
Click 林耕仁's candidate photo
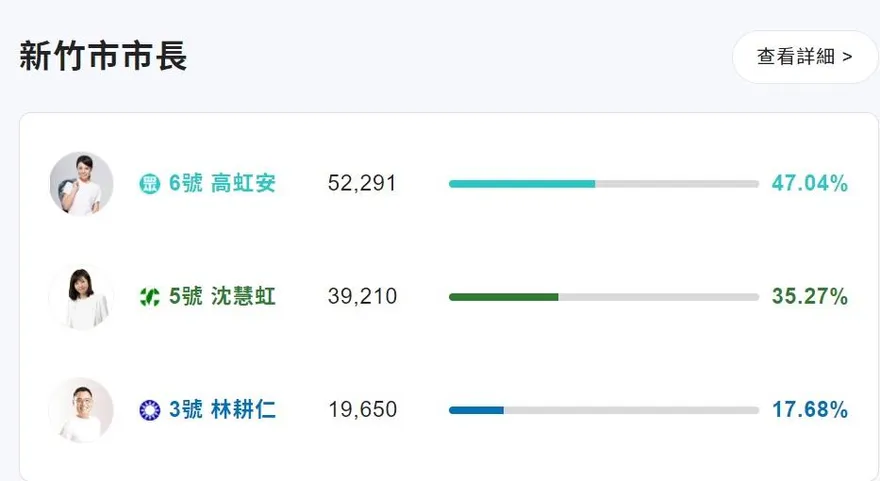click(x=81, y=410)
